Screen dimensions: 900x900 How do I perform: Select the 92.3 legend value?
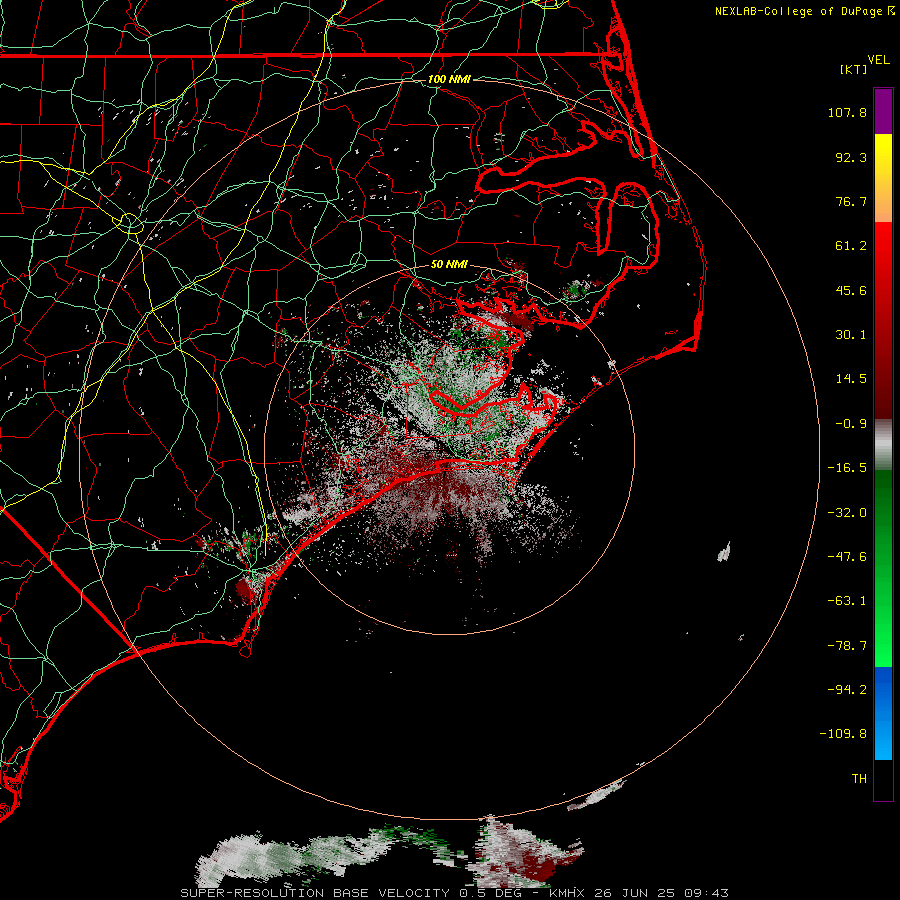tap(851, 157)
